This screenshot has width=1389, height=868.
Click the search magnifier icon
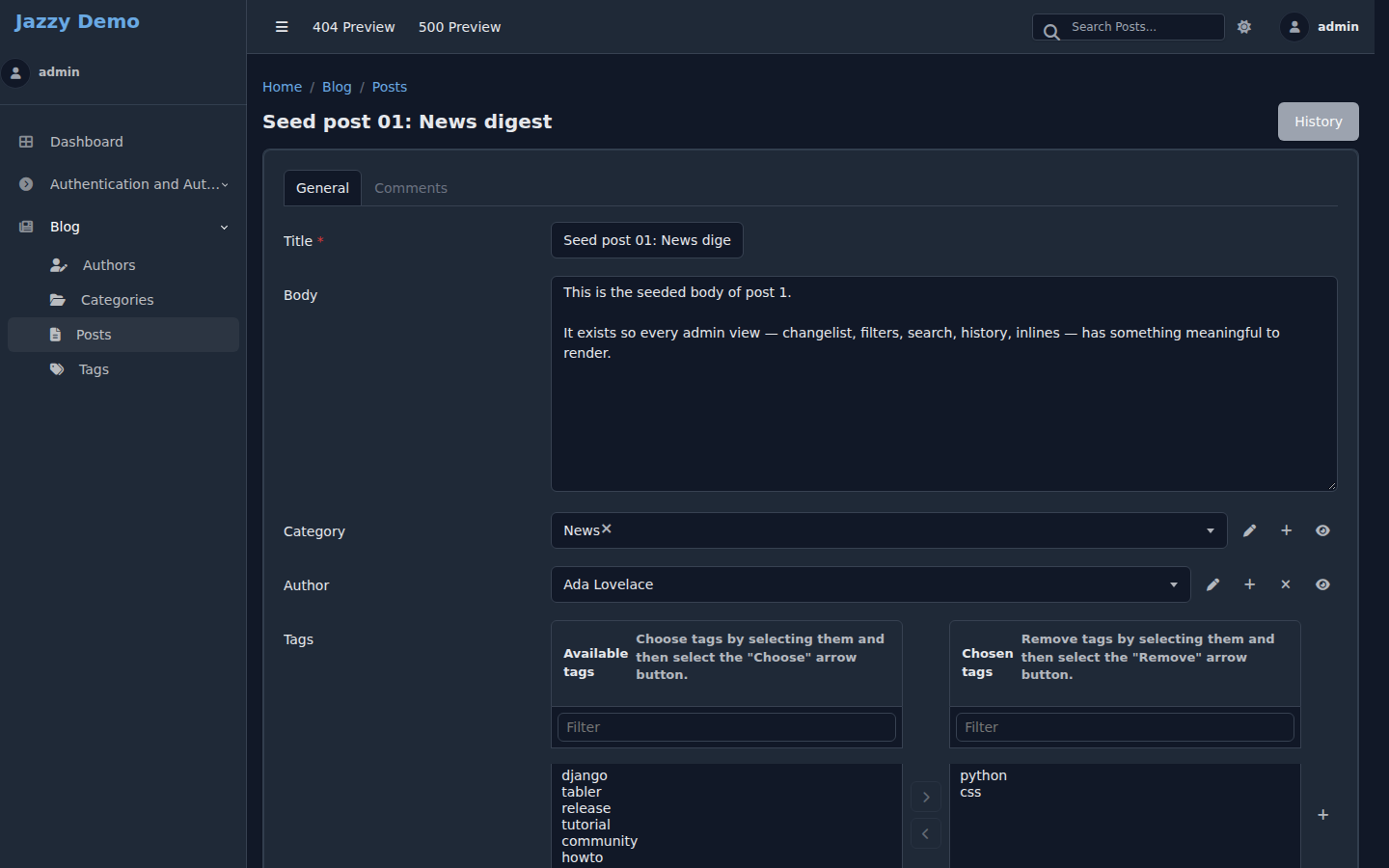[1051, 32]
